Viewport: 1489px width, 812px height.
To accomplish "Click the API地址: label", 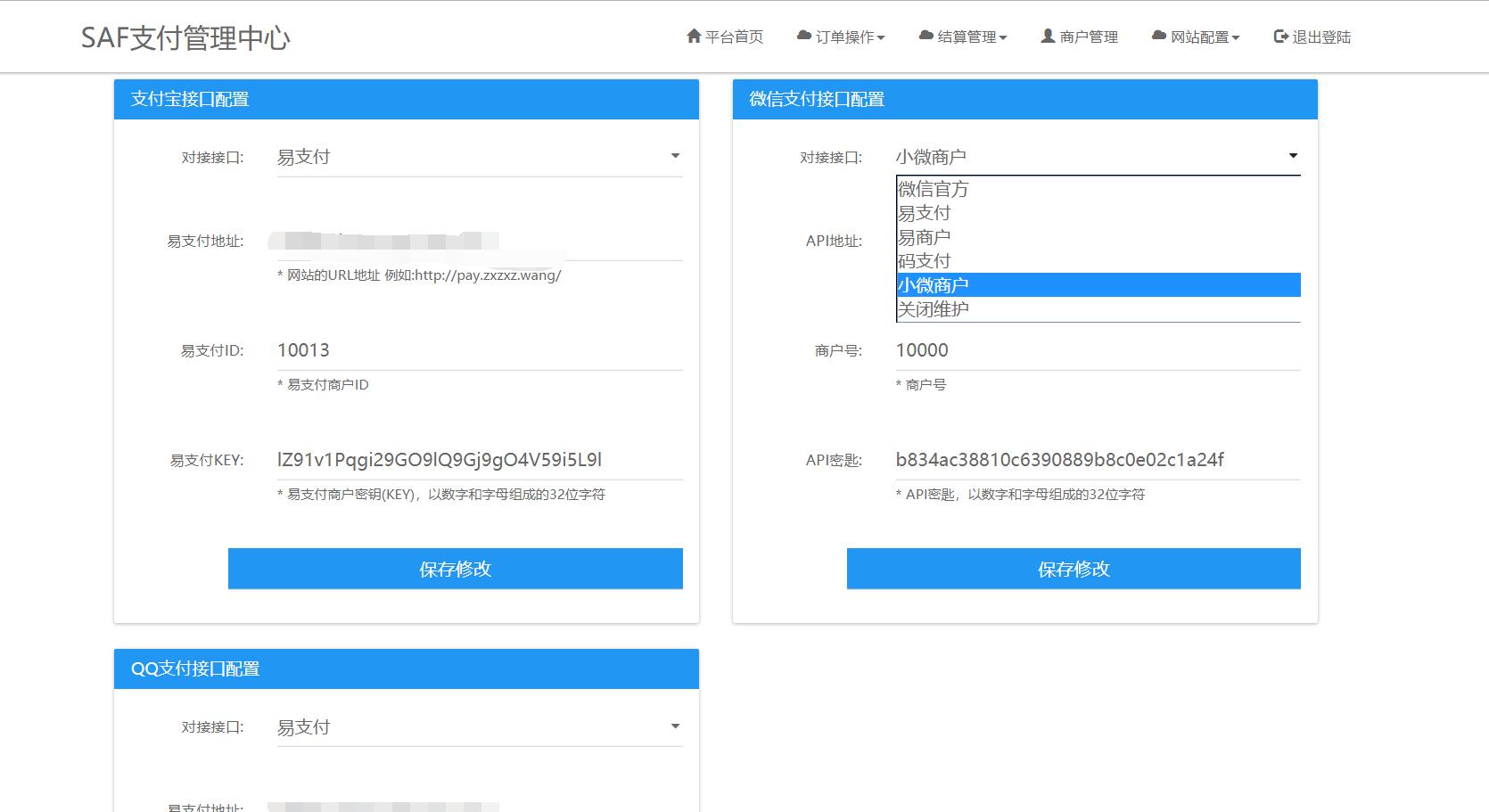I will (834, 242).
